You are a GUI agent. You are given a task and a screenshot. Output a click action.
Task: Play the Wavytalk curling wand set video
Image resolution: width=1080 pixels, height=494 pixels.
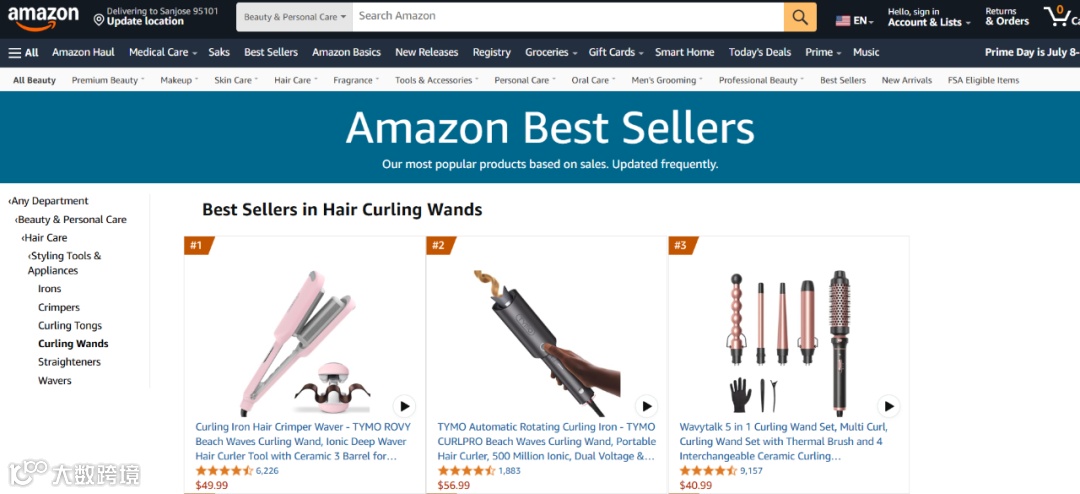point(889,406)
